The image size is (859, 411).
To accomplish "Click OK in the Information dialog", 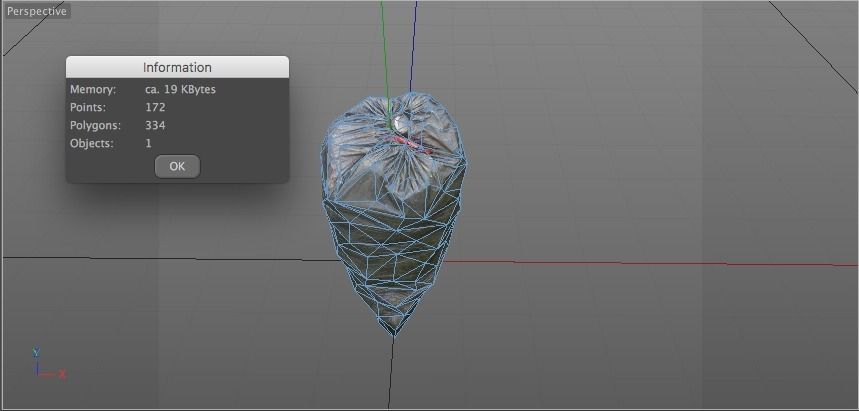I will pos(177,166).
